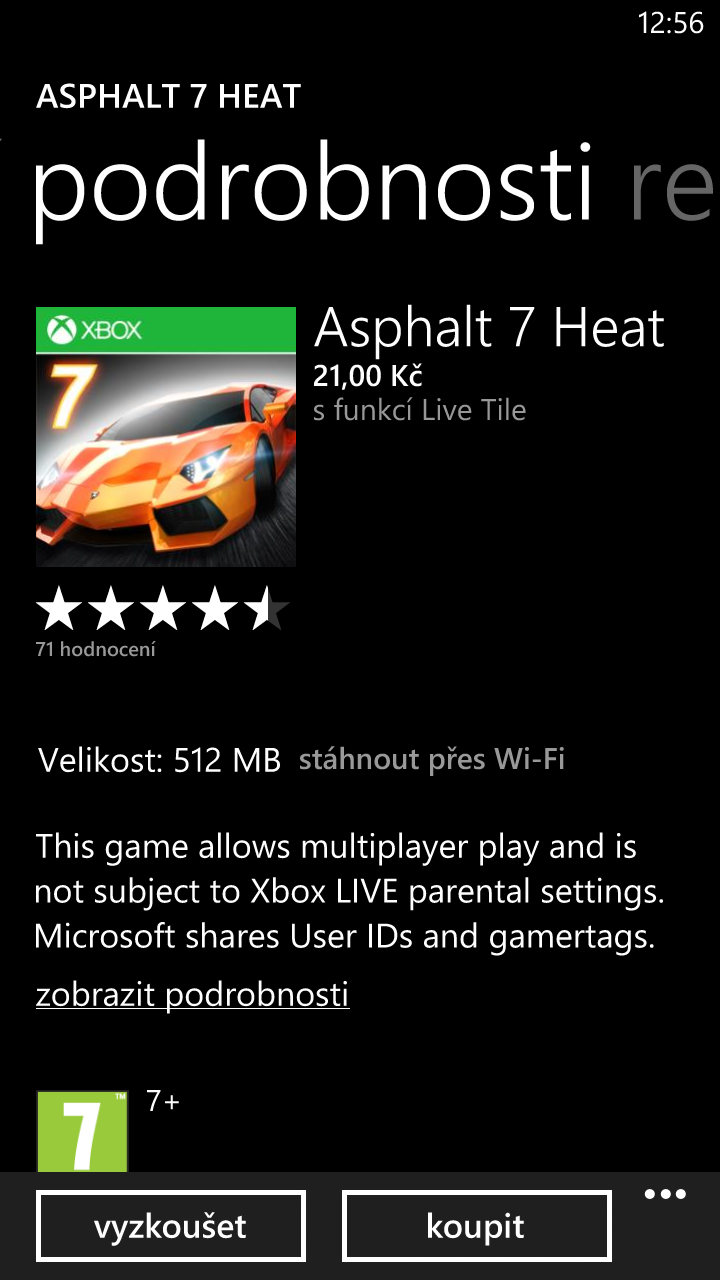720x1280 pixels.
Task: Tap the Asphalt 7 Heat app title
Action: coord(489,328)
